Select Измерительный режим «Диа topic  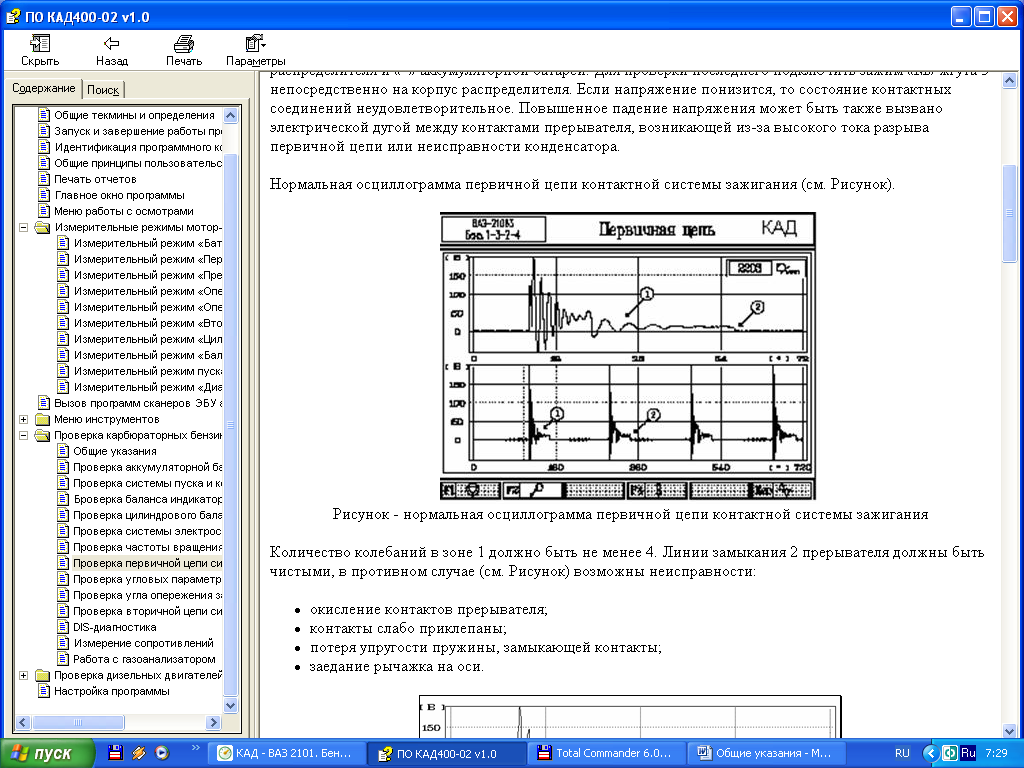pos(148,387)
